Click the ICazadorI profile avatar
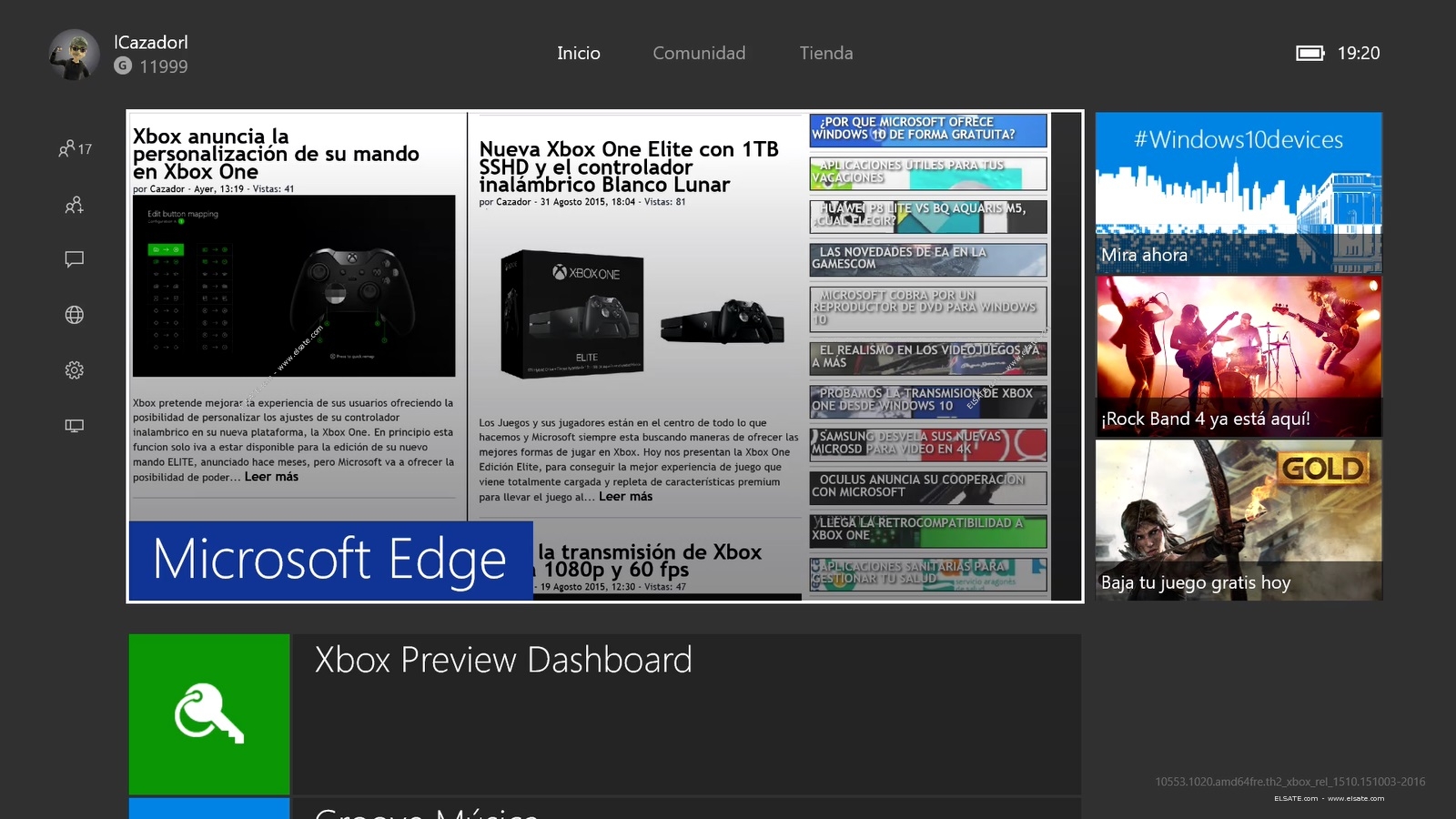 (75, 54)
